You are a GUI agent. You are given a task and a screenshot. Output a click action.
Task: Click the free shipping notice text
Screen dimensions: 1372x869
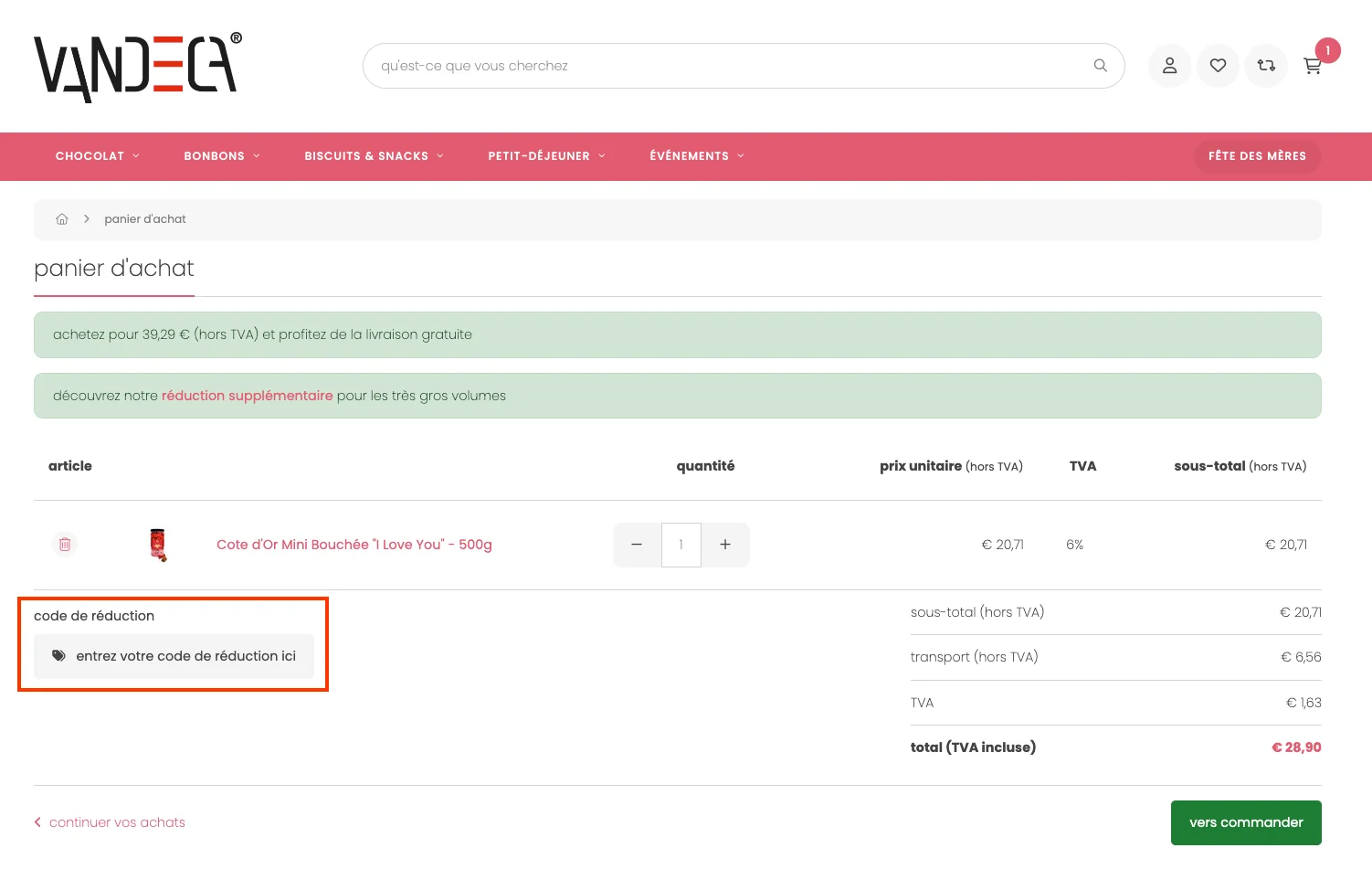click(262, 334)
